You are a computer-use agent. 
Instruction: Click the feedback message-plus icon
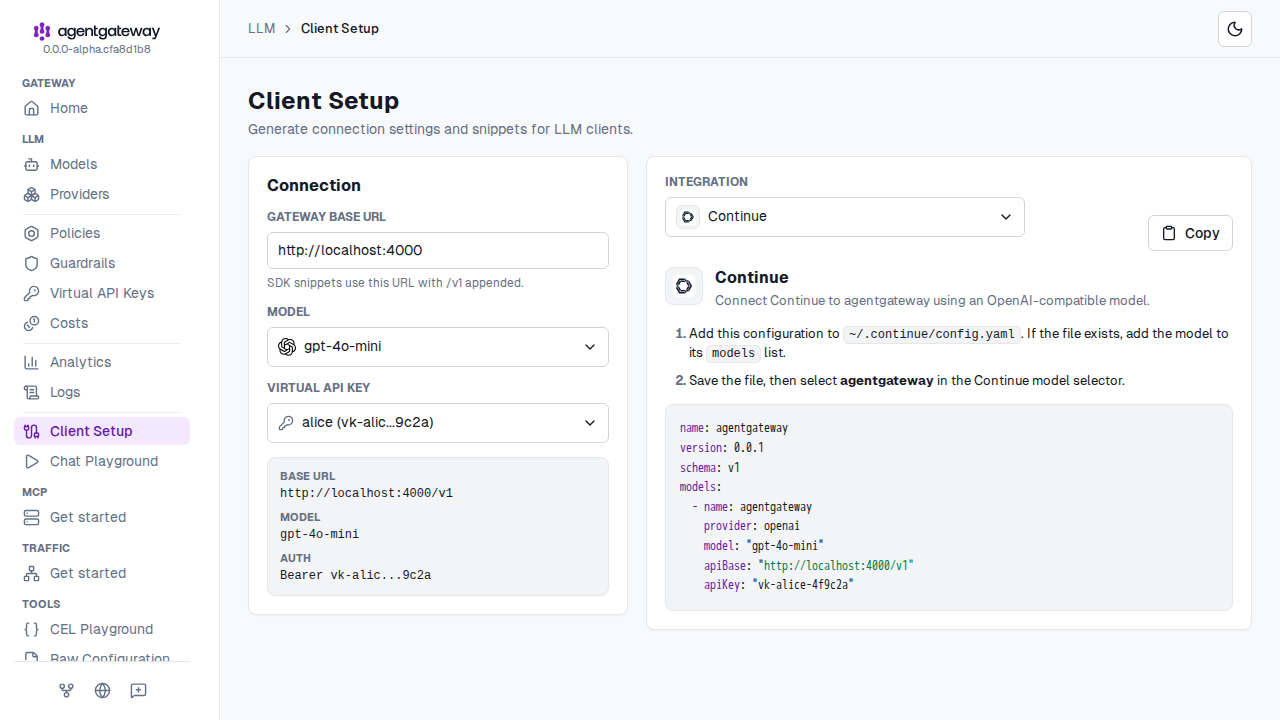[x=138, y=690]
